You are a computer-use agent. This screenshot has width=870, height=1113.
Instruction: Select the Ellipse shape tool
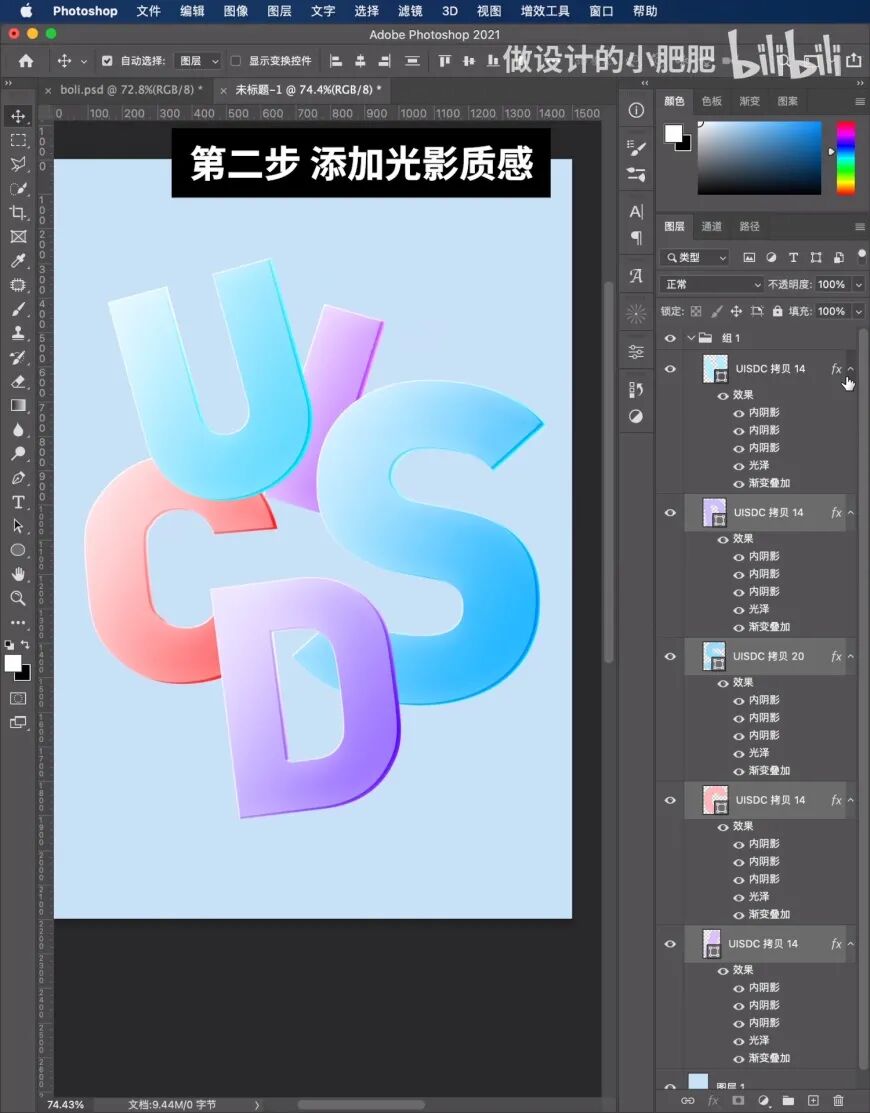point(18,550)
